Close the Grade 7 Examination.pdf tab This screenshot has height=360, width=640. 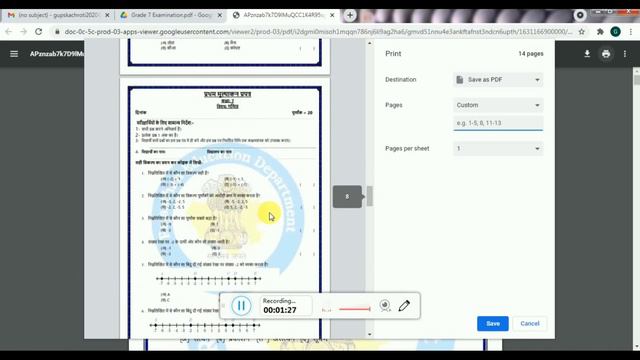click(x=220, y=15)
